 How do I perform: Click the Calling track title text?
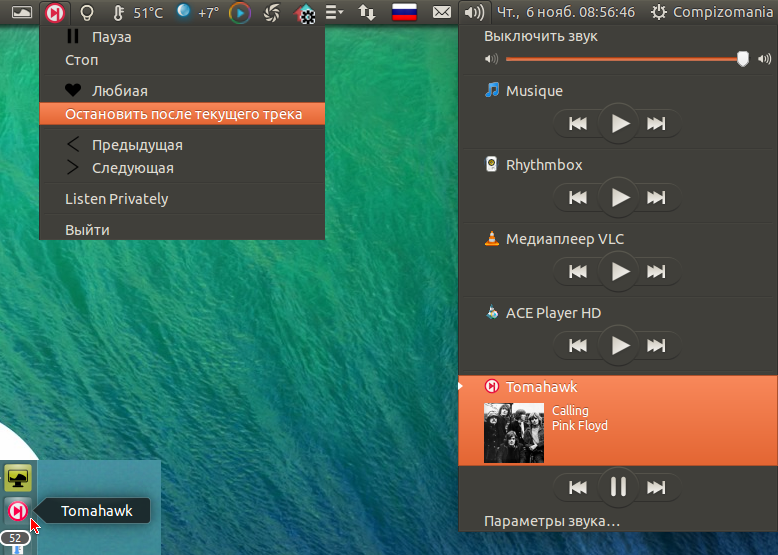coord(570,410)
